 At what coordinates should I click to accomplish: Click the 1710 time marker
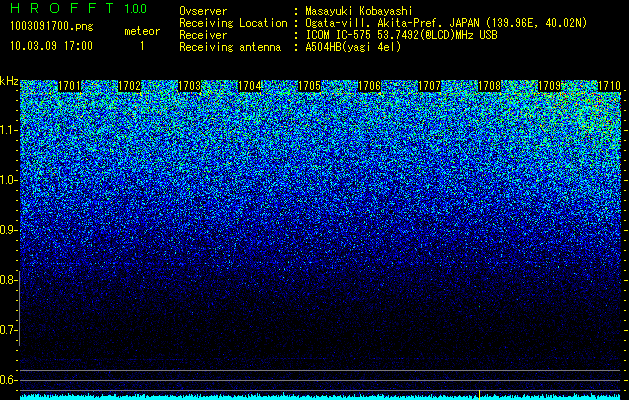coord(609,86)
